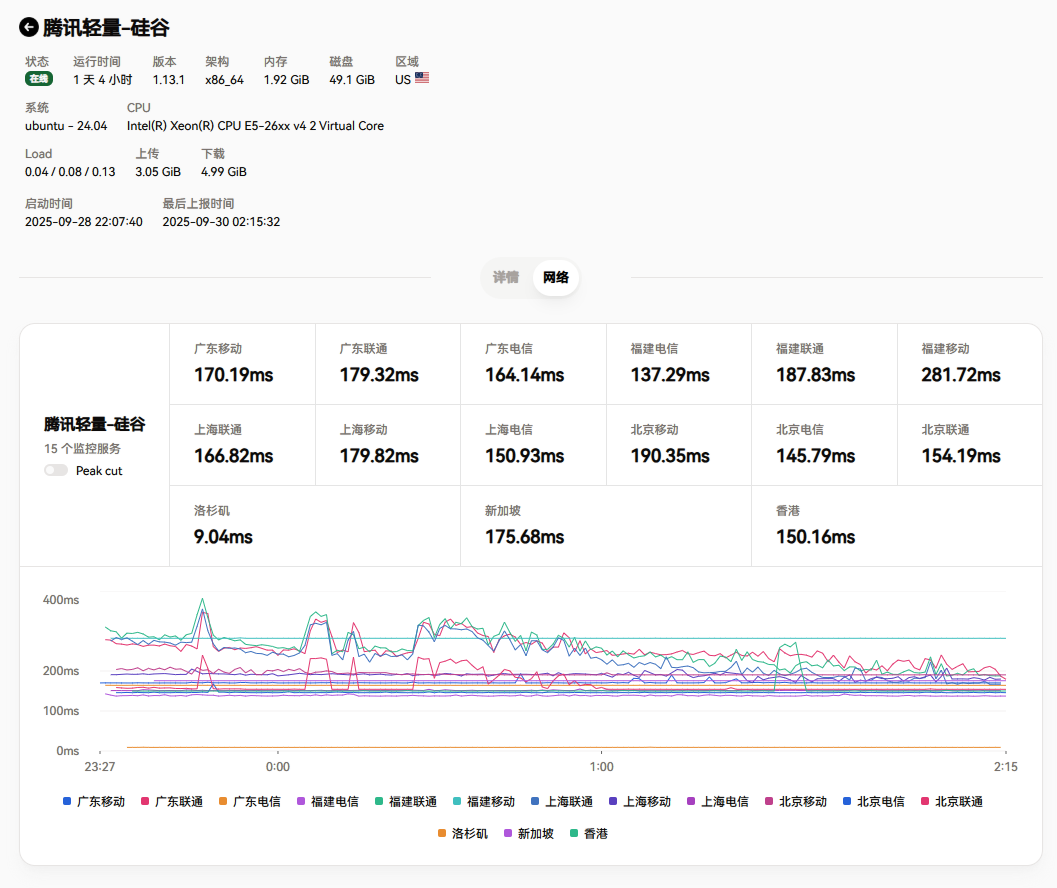Click the 1:00 time marker on chart axis
The width and height of the screenshot is (1057, 888).
(600, 767)
